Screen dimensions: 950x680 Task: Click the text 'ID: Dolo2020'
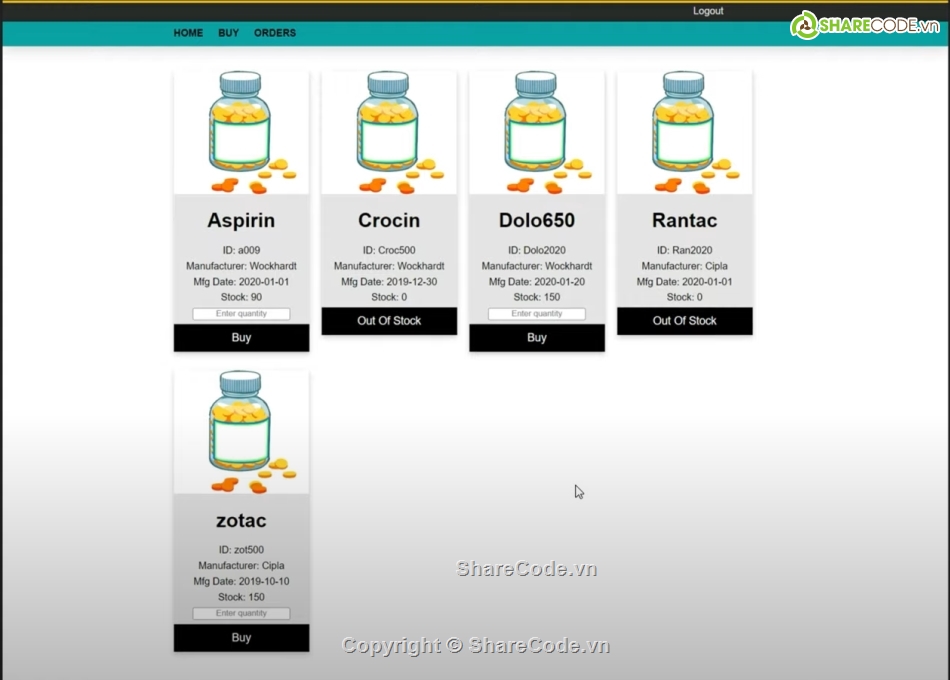537,250
